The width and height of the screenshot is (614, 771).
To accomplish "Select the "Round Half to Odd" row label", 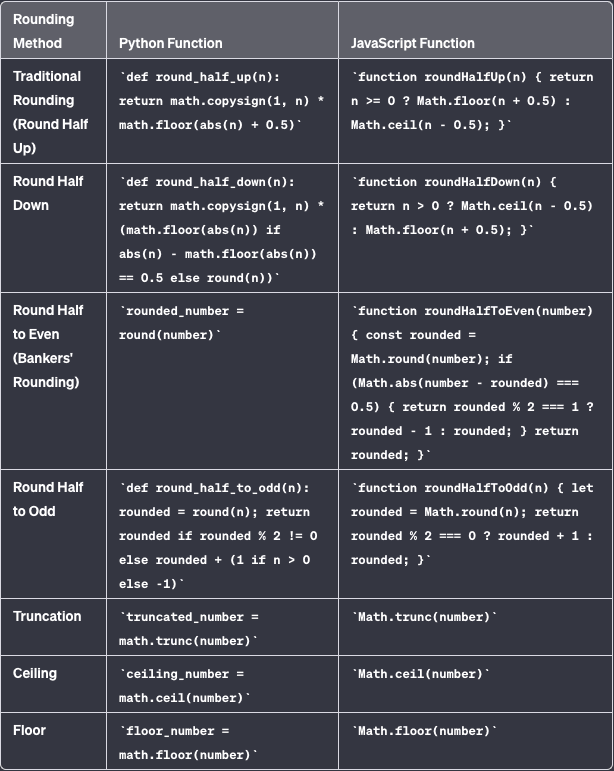I will 48,499.
